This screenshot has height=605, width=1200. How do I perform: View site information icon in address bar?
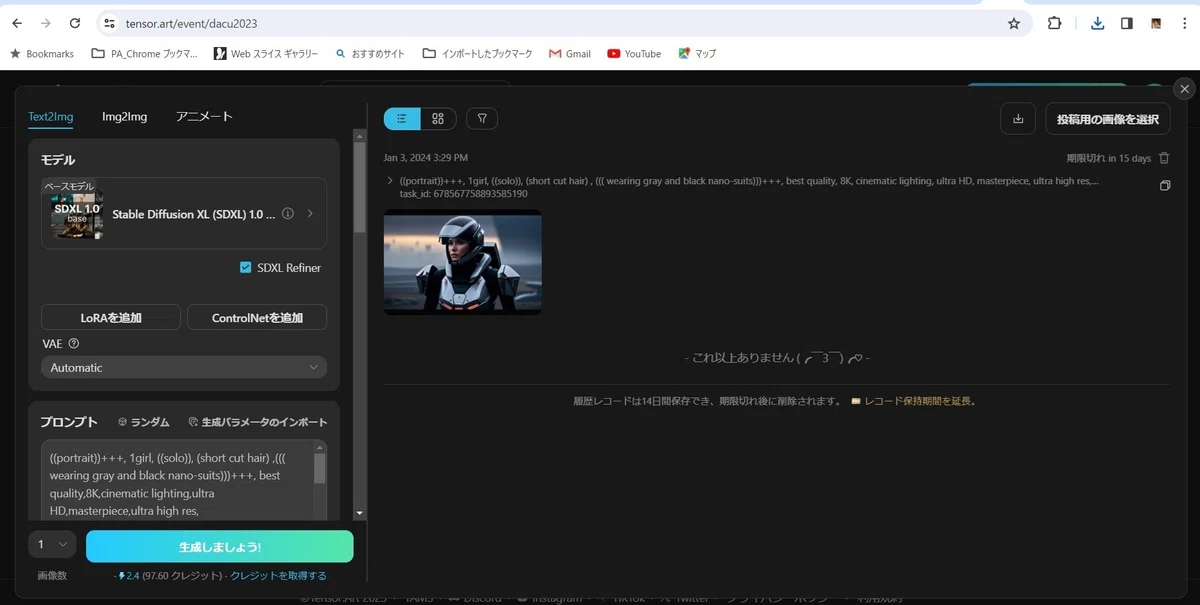[x=108, y=23]
